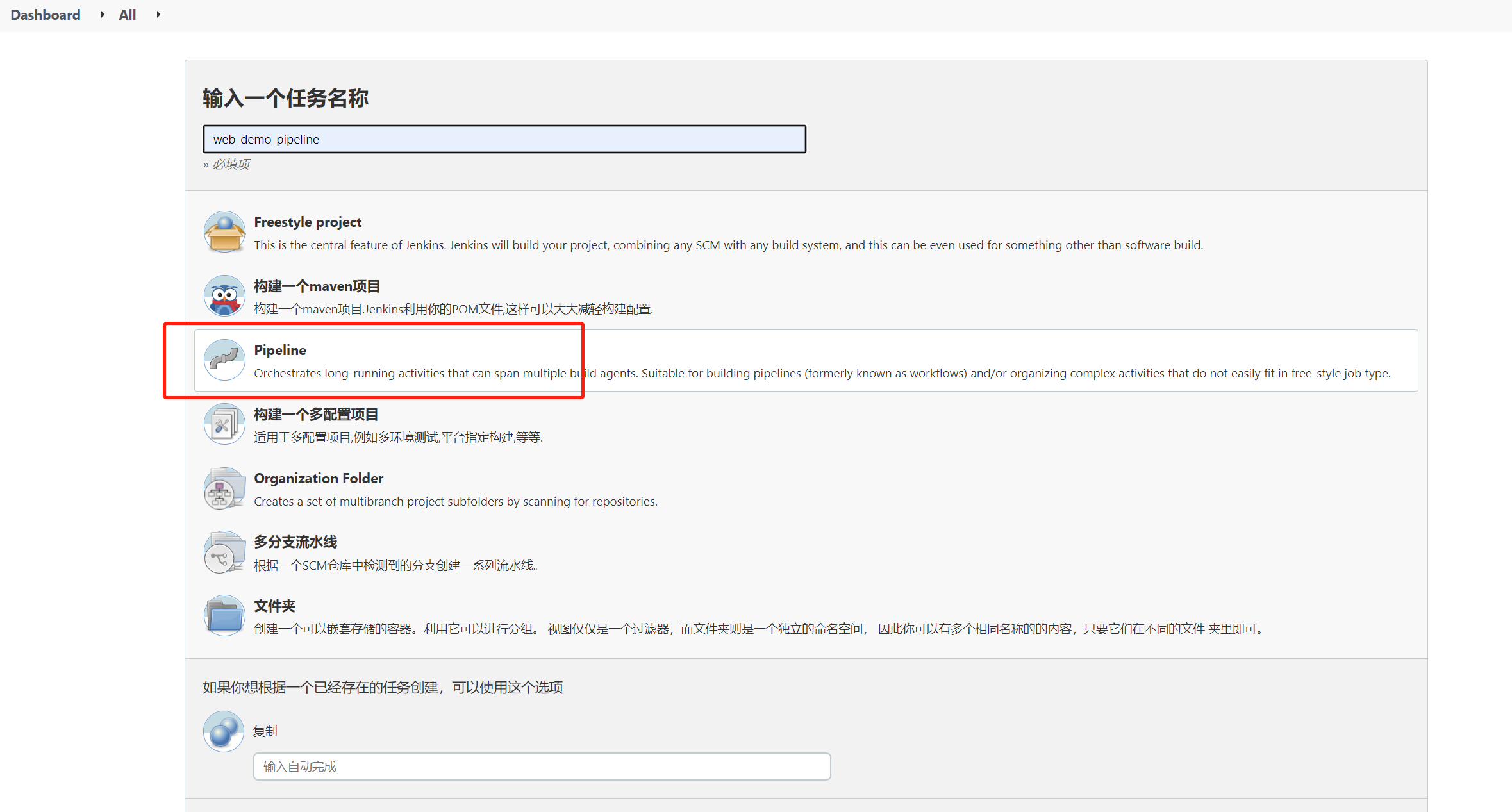Click the multibranch pipeline (多分支流水线) icon
Screen dimensions: 1512x812
point(224,552)
